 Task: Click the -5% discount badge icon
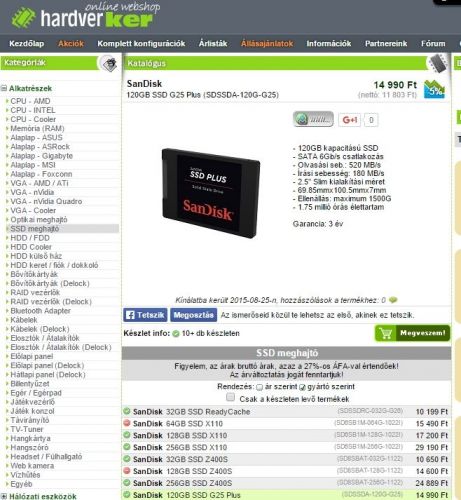[434, 89]
